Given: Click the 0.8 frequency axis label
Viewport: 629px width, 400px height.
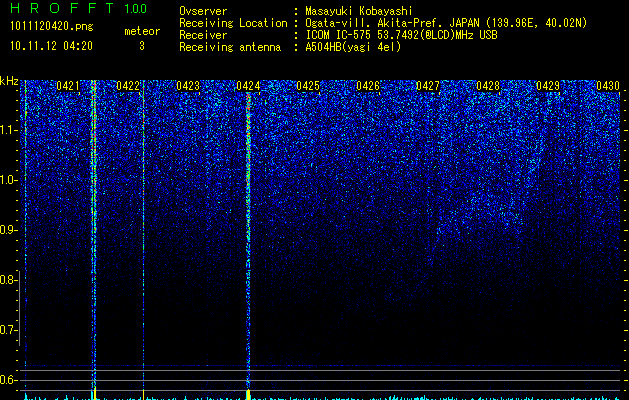Looking at the screenshot, I should coord(8,280).
